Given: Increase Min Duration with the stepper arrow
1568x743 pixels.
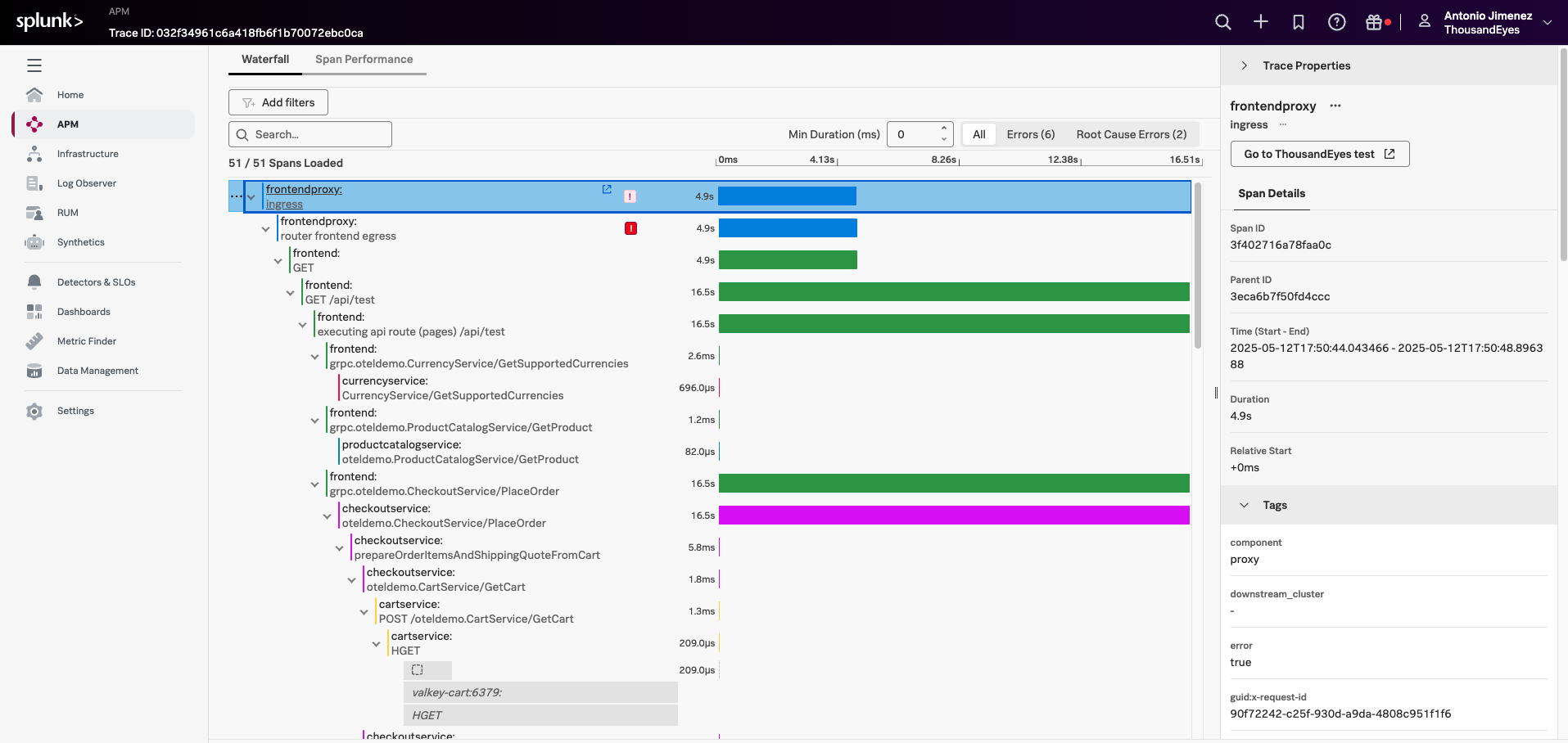Looking at the screenshot, I should pos(944,129).
